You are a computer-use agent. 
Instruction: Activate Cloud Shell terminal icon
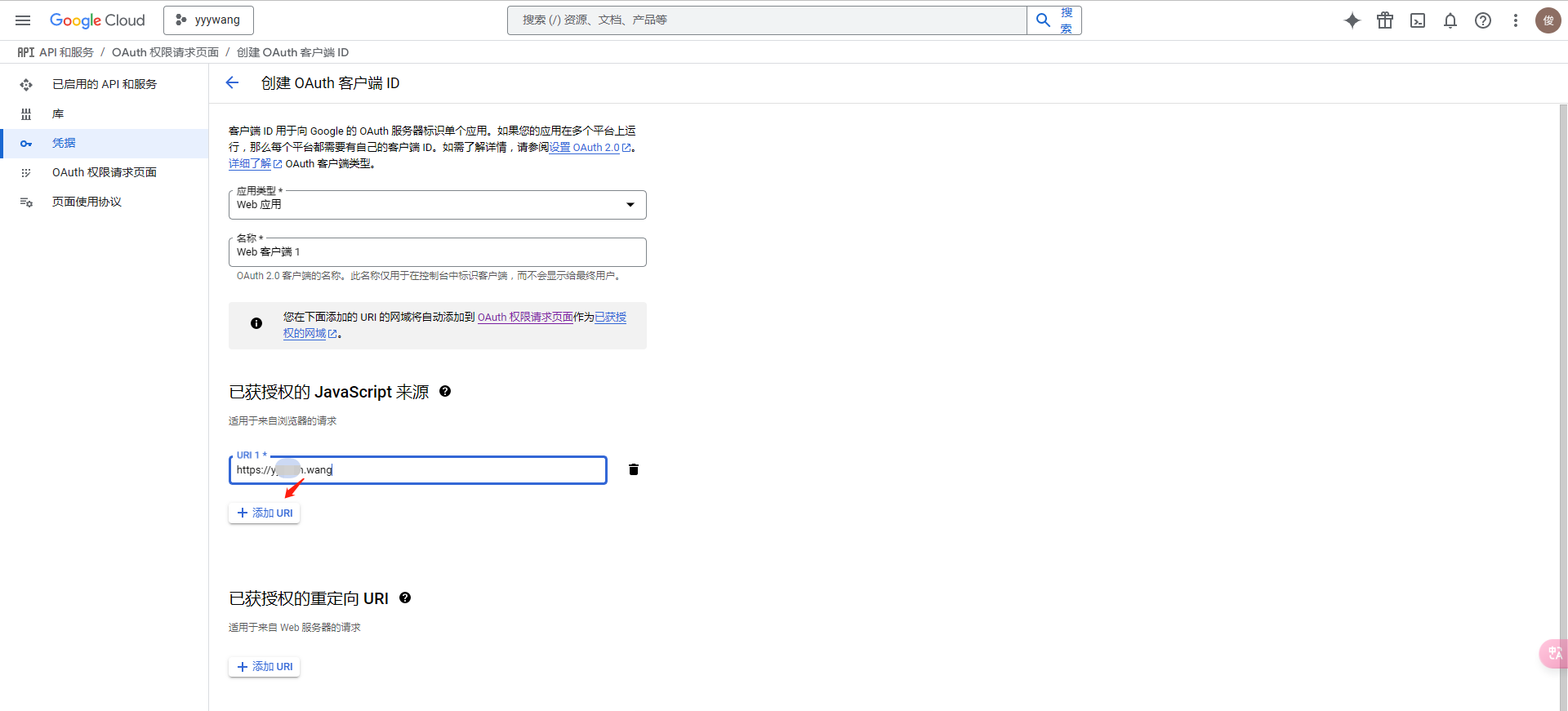(1418, 20)
